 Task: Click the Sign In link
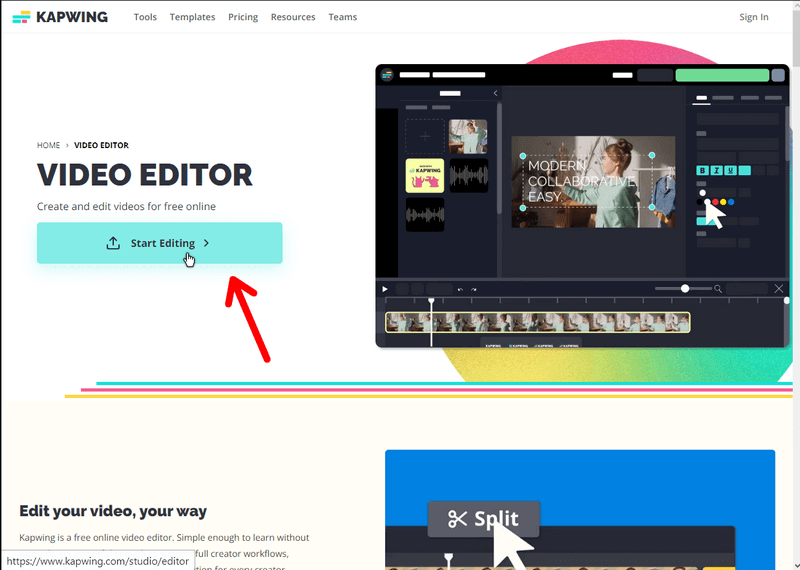pos(754,17)
